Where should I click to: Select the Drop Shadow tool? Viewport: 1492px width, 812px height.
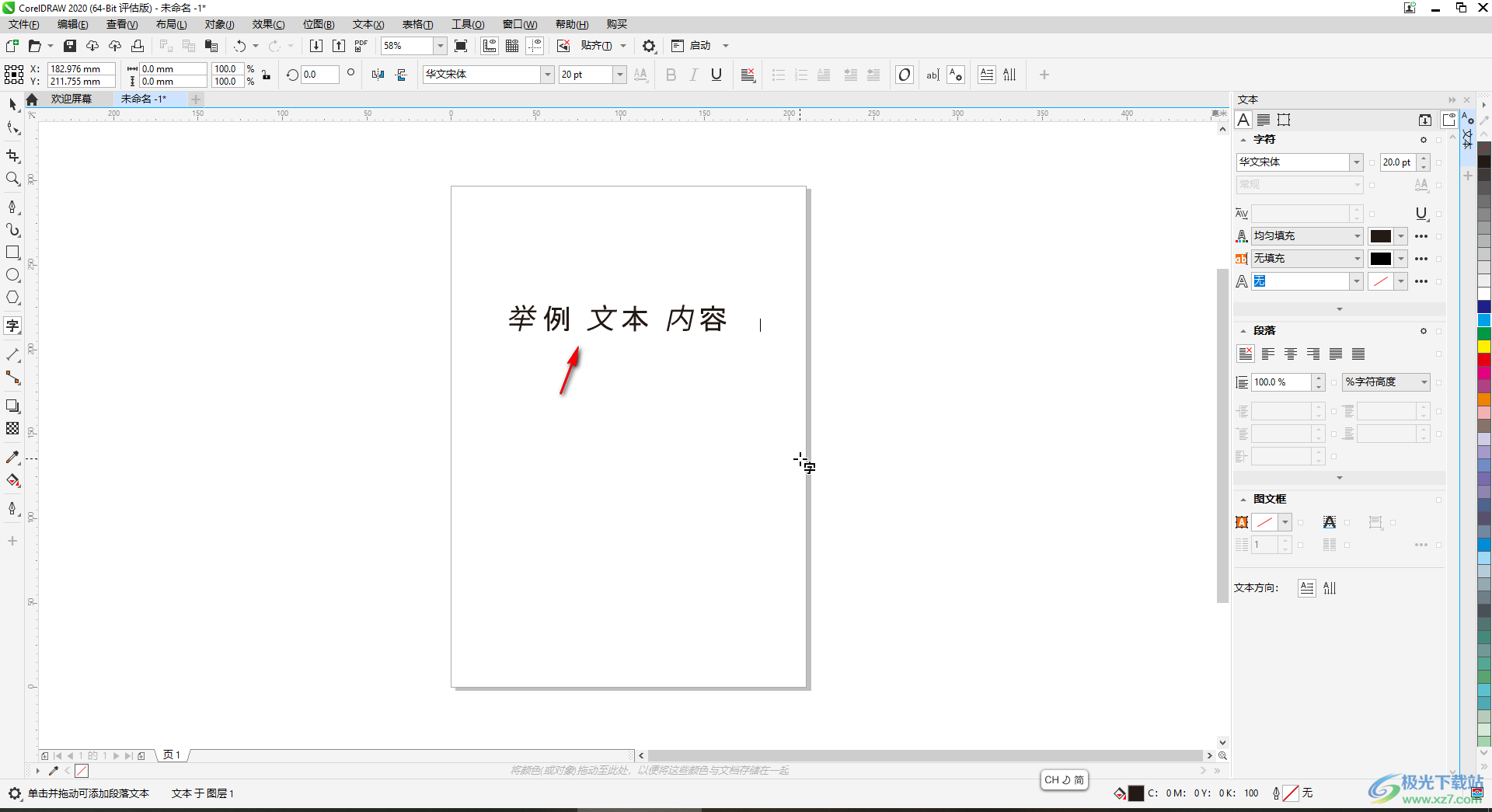click(x=12, y=406)
